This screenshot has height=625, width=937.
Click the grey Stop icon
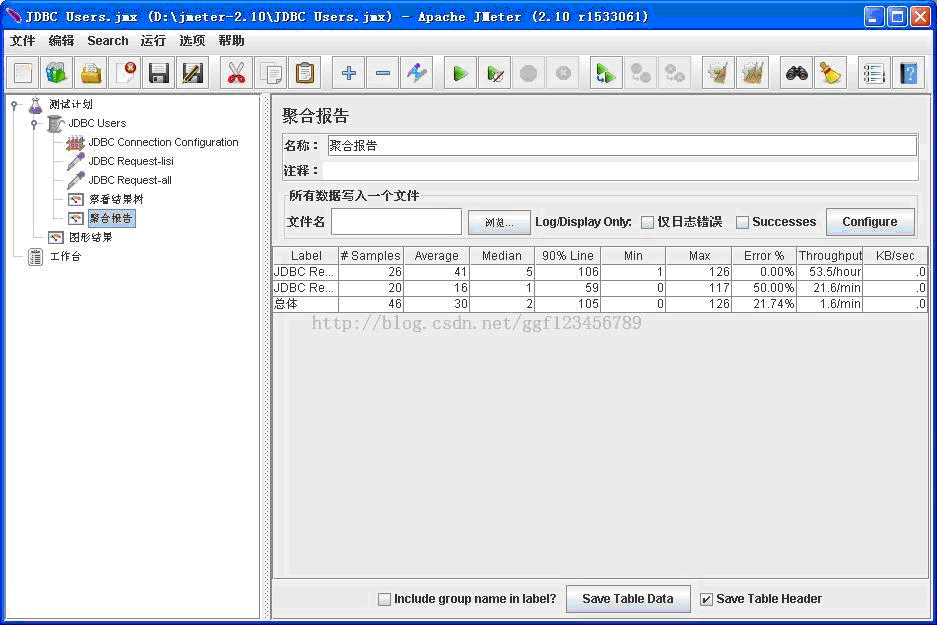[x=528, y=73]
